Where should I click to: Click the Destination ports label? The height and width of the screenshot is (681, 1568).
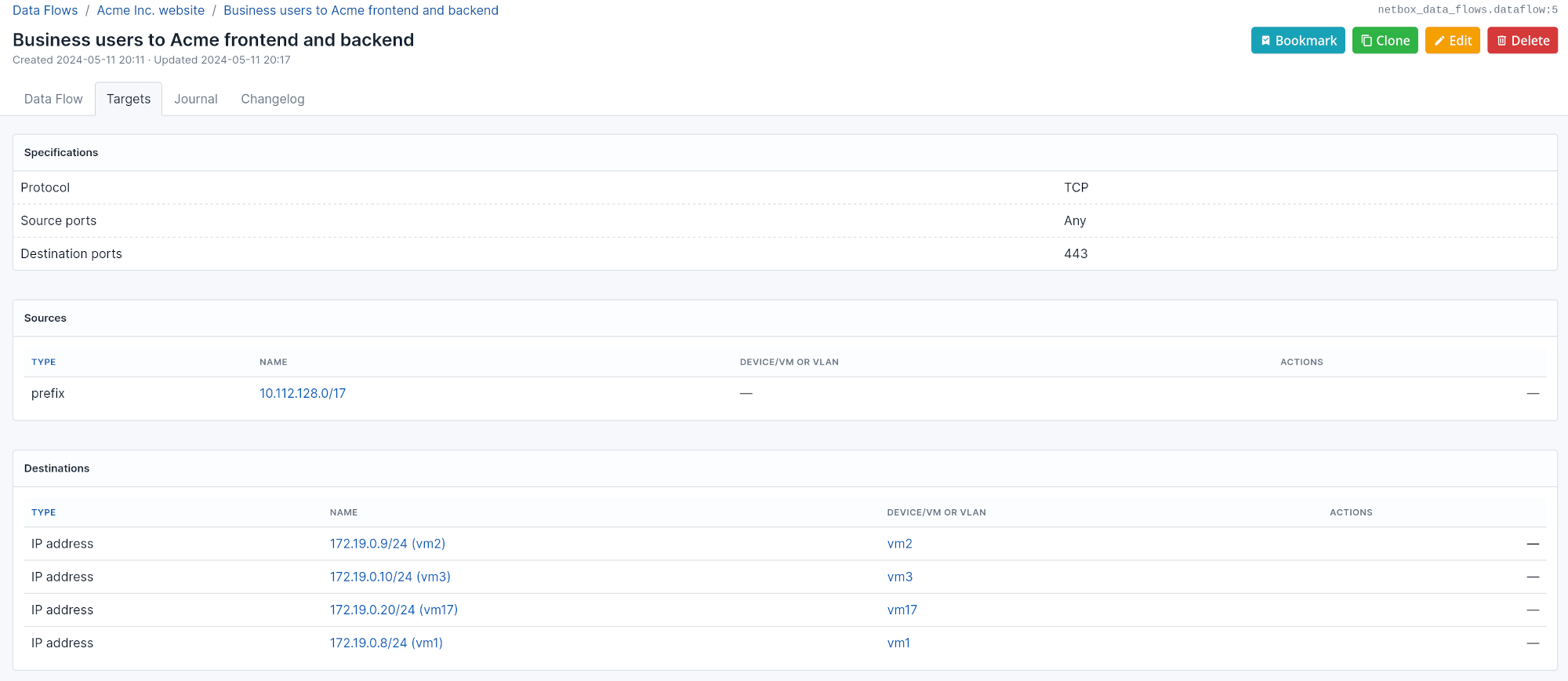71,253
